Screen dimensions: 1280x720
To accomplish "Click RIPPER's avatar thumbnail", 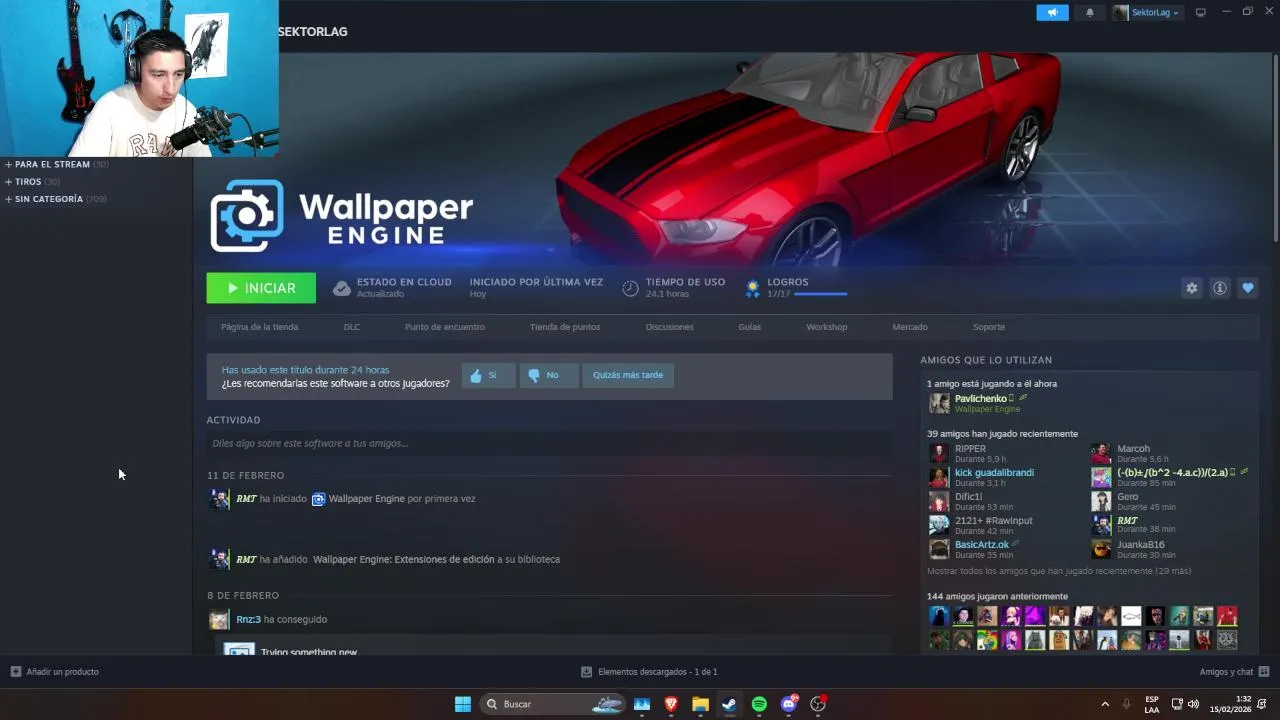I will point(939,454).
